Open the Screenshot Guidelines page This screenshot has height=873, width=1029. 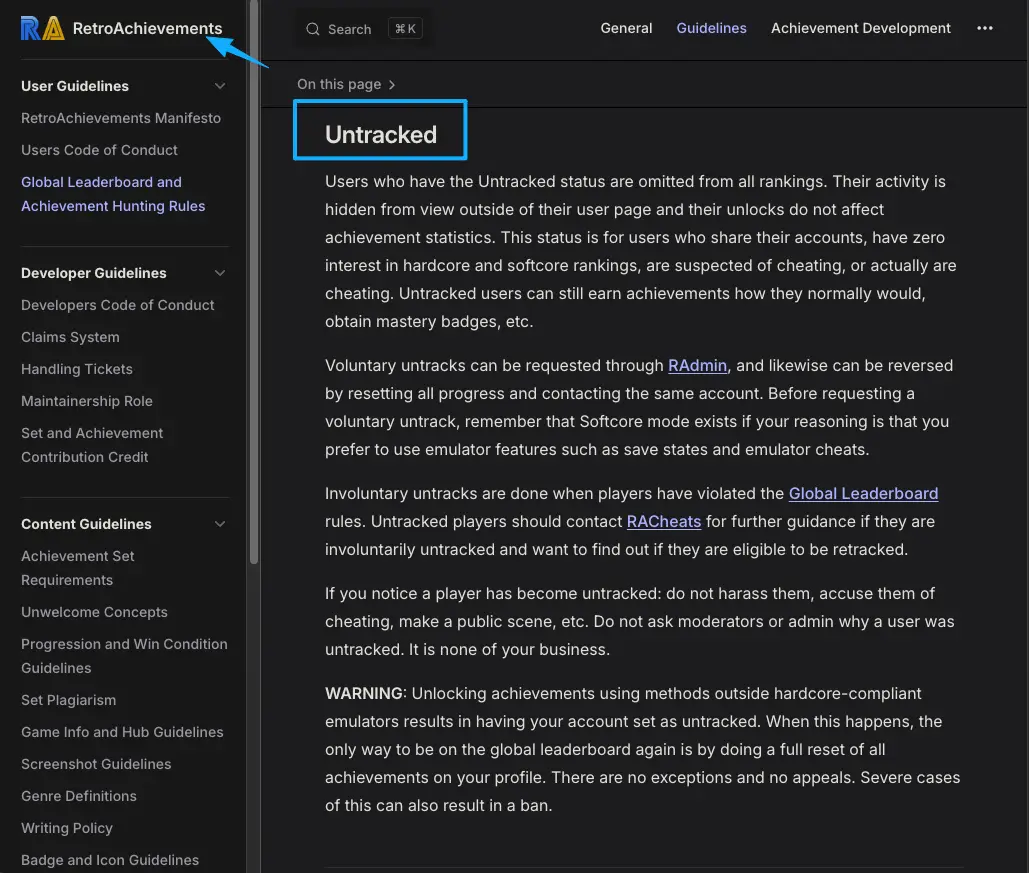pos(96,765)
